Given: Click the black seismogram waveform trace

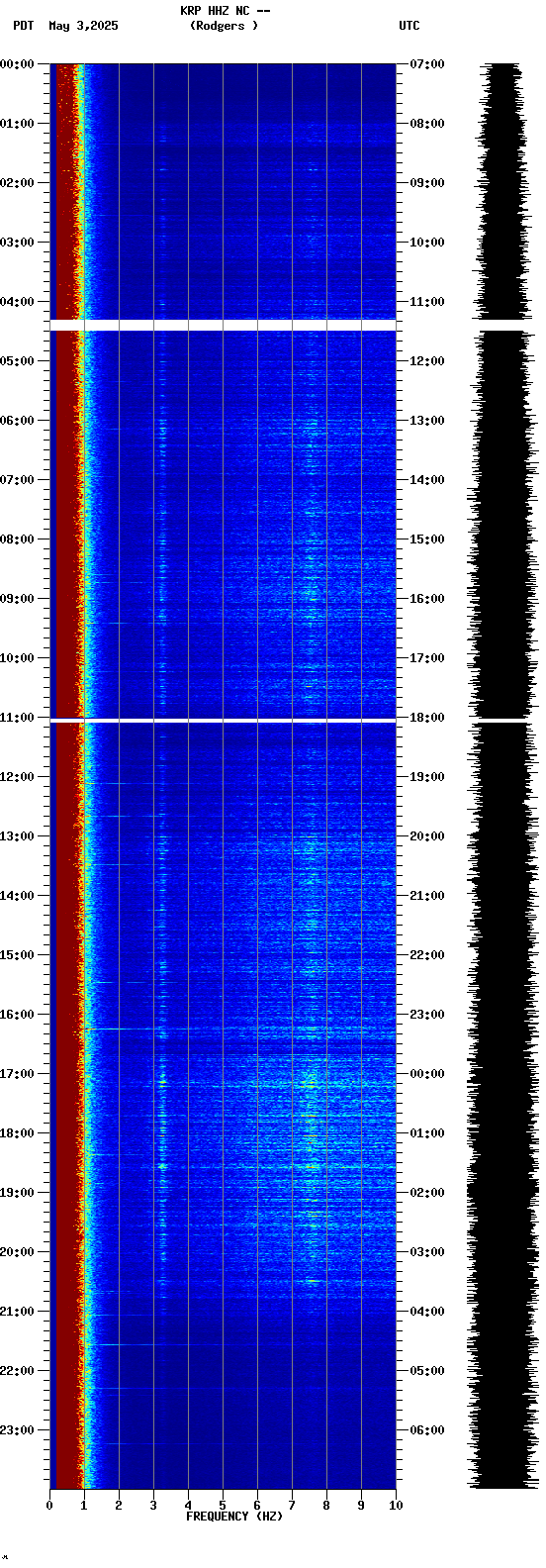Looking at the screenshot, I should click(502, 776).
